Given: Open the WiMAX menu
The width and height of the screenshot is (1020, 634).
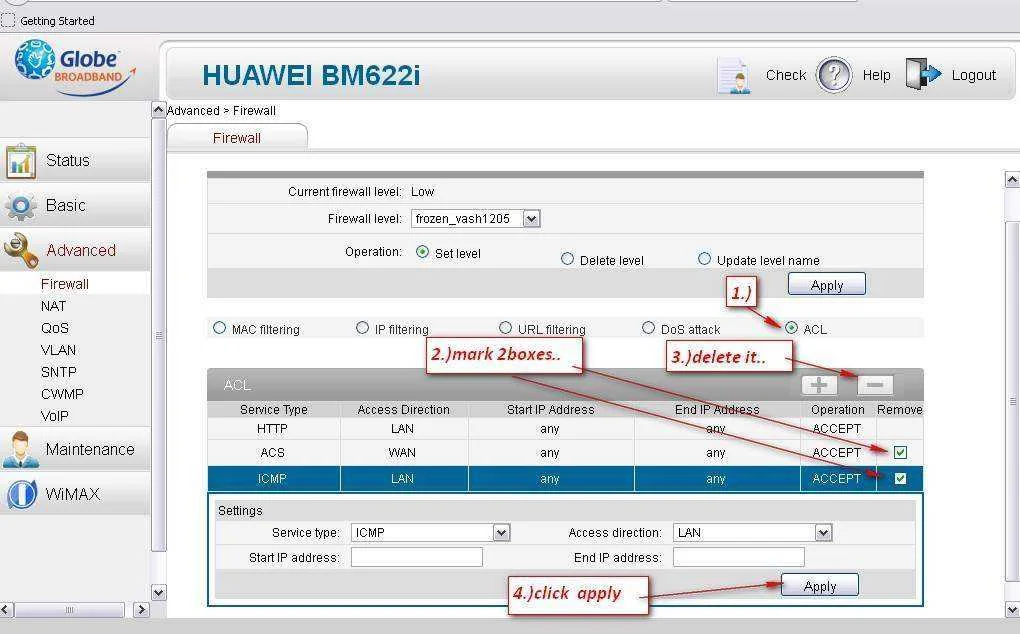Looking at the screenshot, I should click(75, 494).
